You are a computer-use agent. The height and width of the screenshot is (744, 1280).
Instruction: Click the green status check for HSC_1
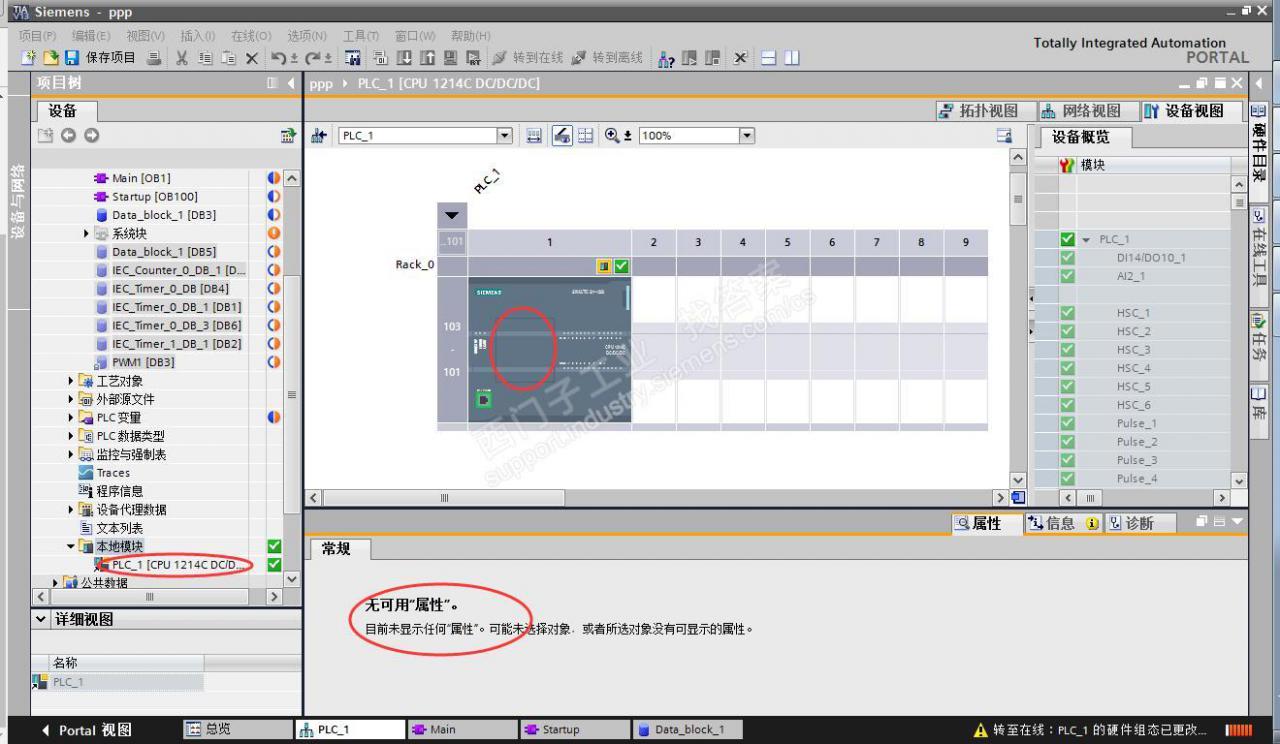tap(1067, 313)
